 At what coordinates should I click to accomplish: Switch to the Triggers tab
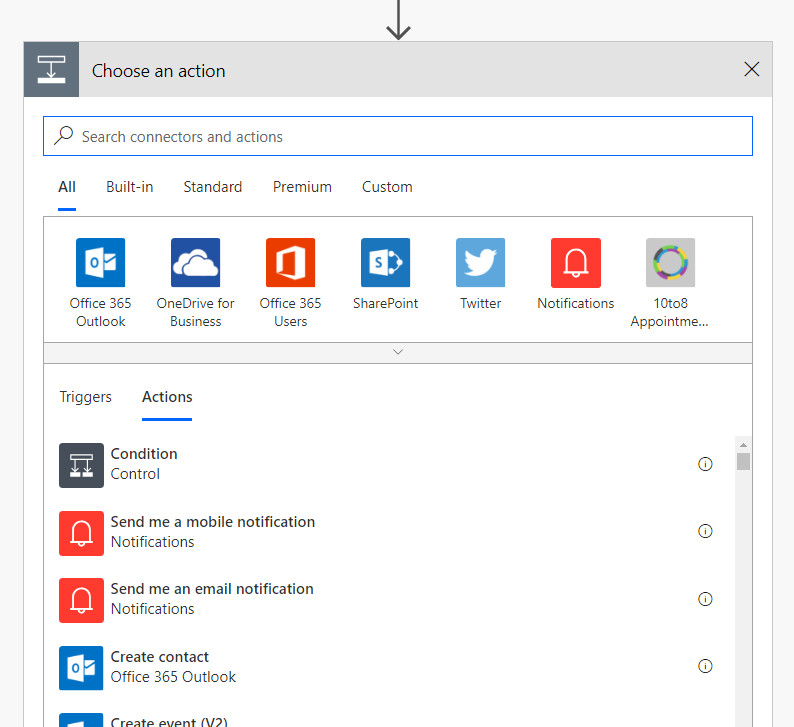pyautogui.click(x=86, y=397)
